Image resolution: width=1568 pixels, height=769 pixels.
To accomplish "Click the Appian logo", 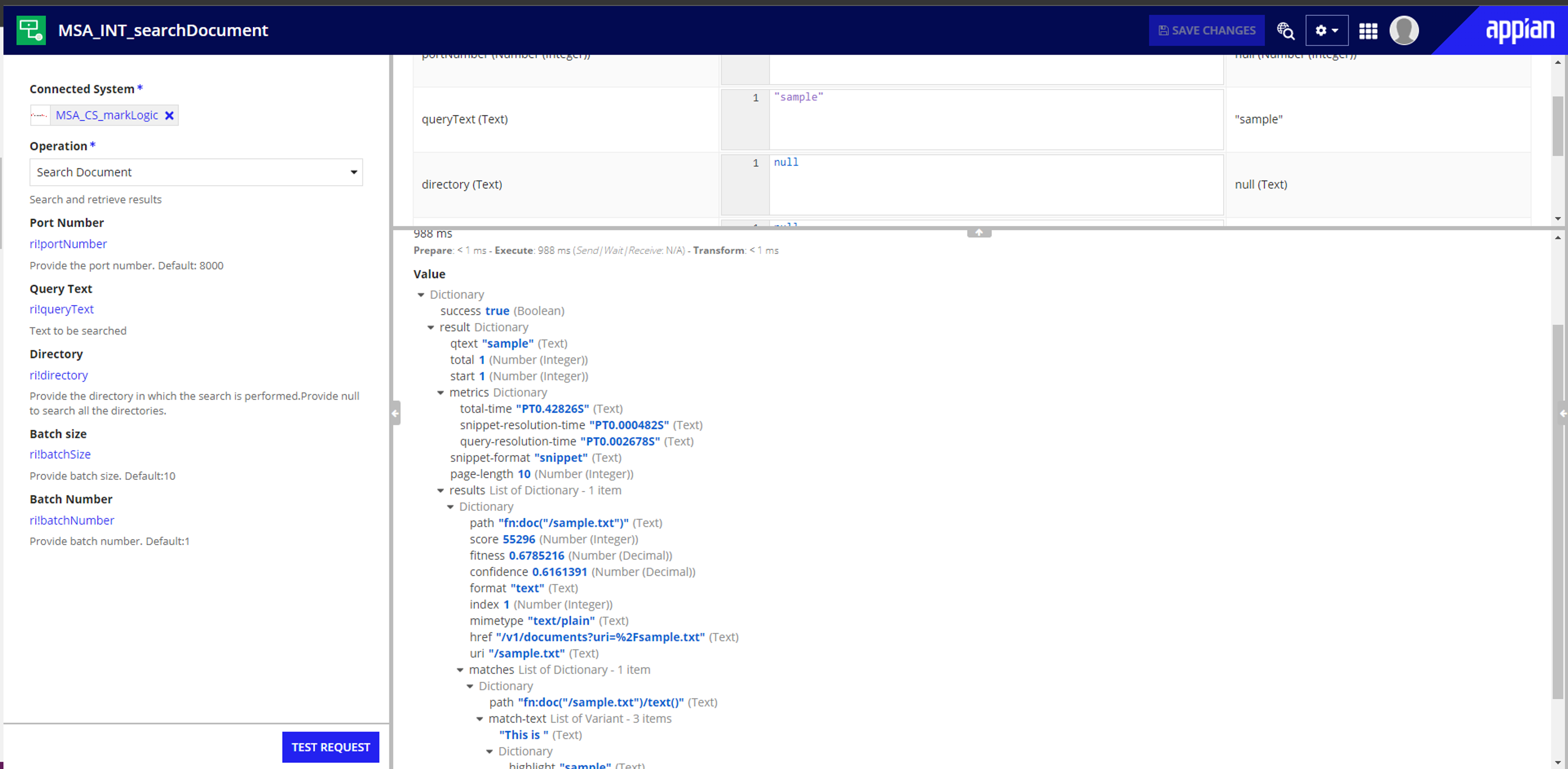I will point(1519,29).
